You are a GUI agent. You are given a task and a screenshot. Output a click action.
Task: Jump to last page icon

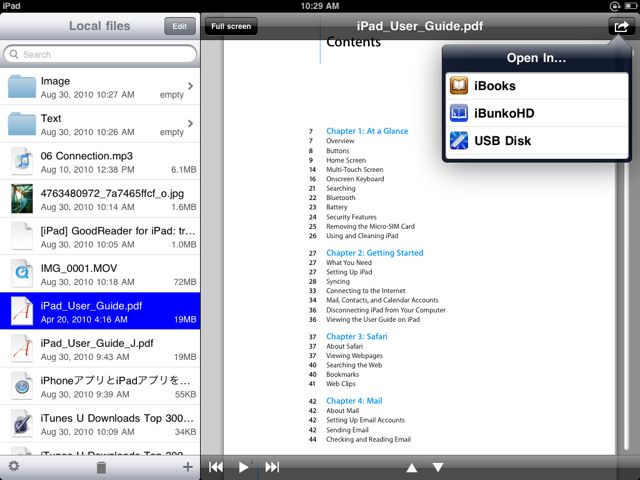[272, 467]
